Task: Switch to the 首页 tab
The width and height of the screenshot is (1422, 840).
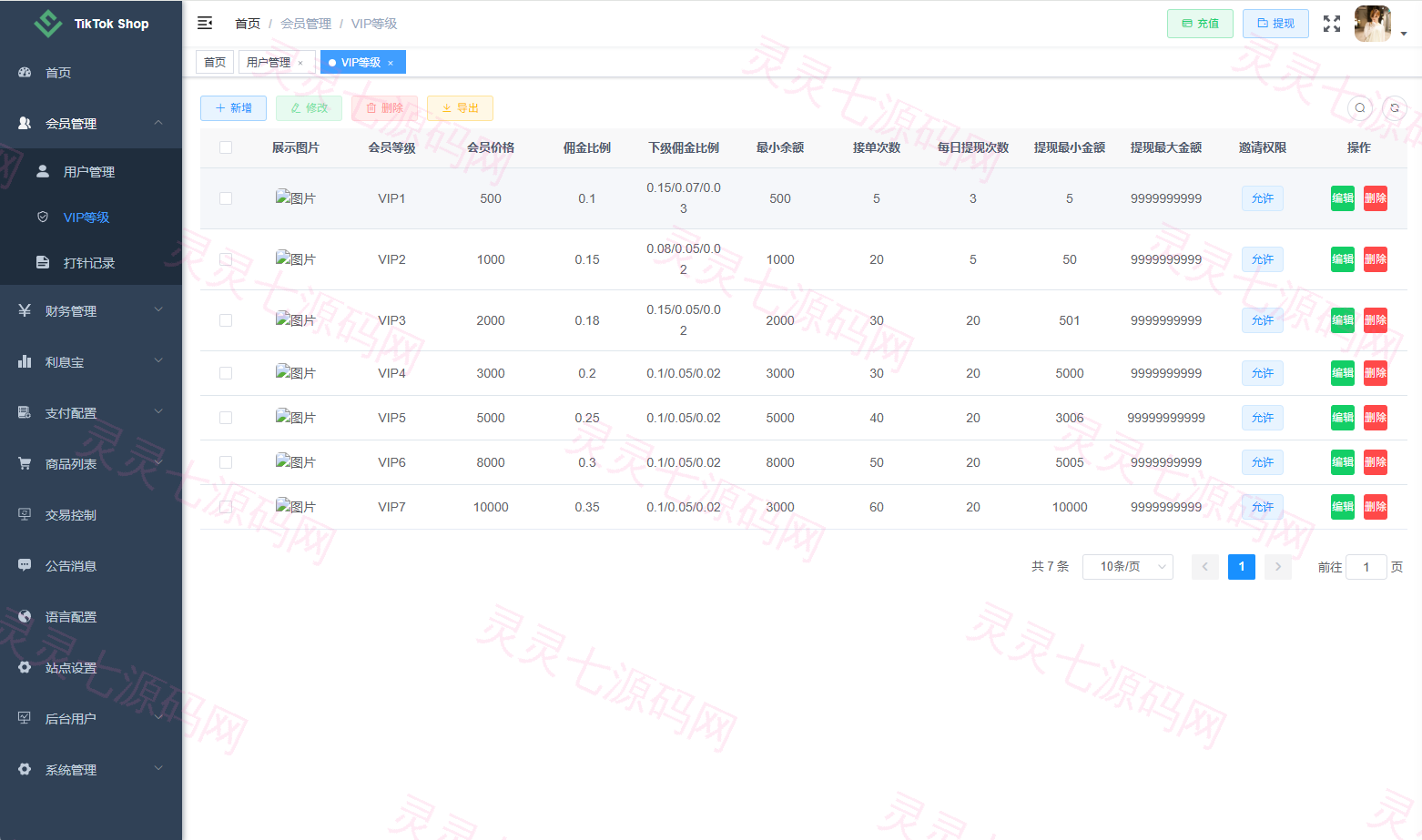Action: coord(215,63)
